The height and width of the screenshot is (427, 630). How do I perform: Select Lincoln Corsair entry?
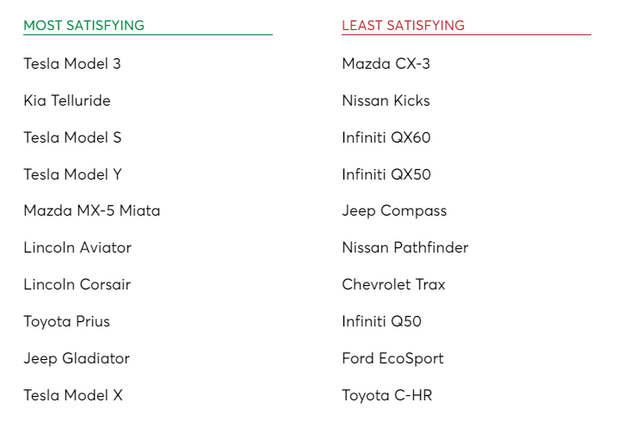pyautogui.click(x=77, y=284)
